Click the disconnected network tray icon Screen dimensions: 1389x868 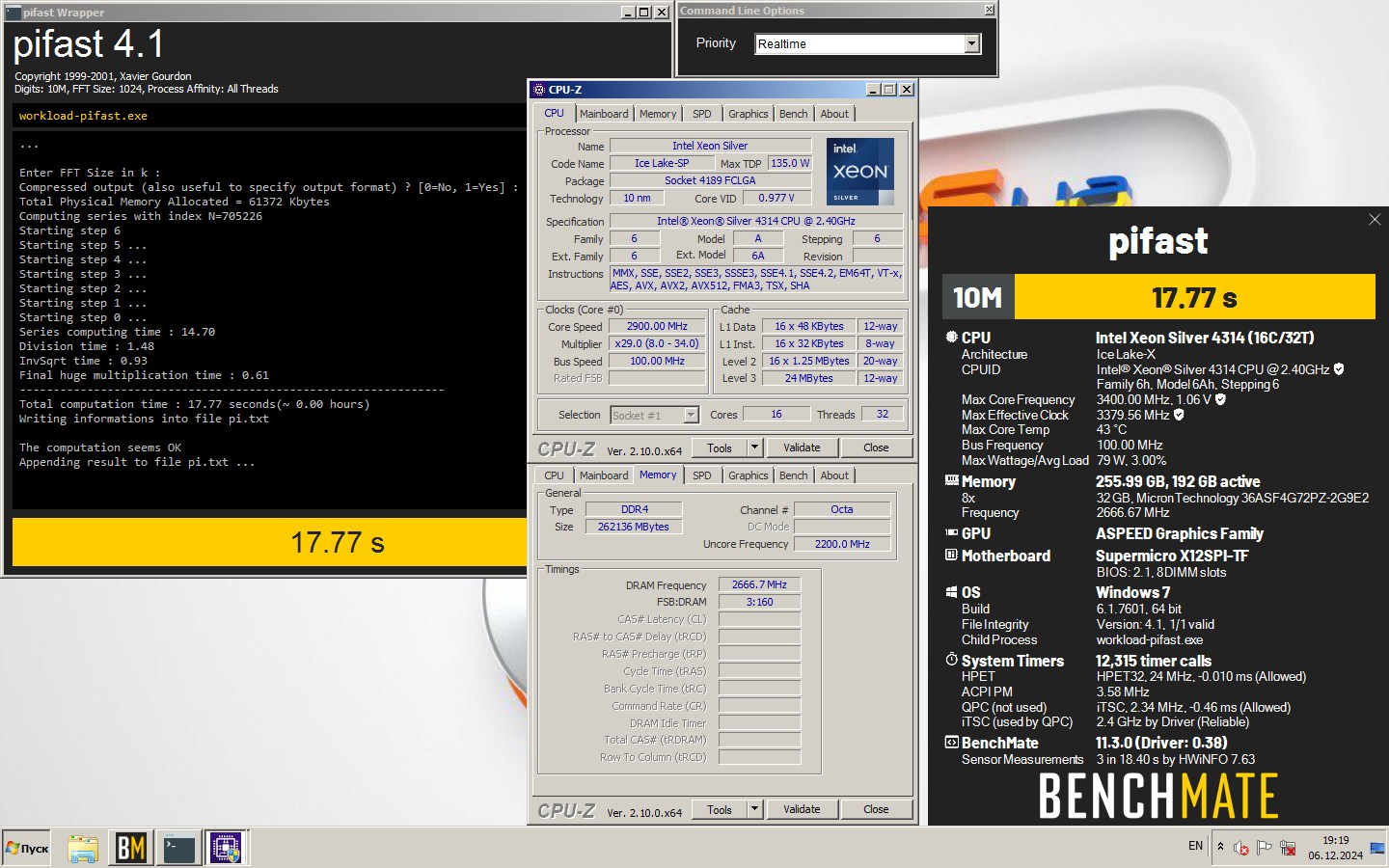tap(1287, 848)
